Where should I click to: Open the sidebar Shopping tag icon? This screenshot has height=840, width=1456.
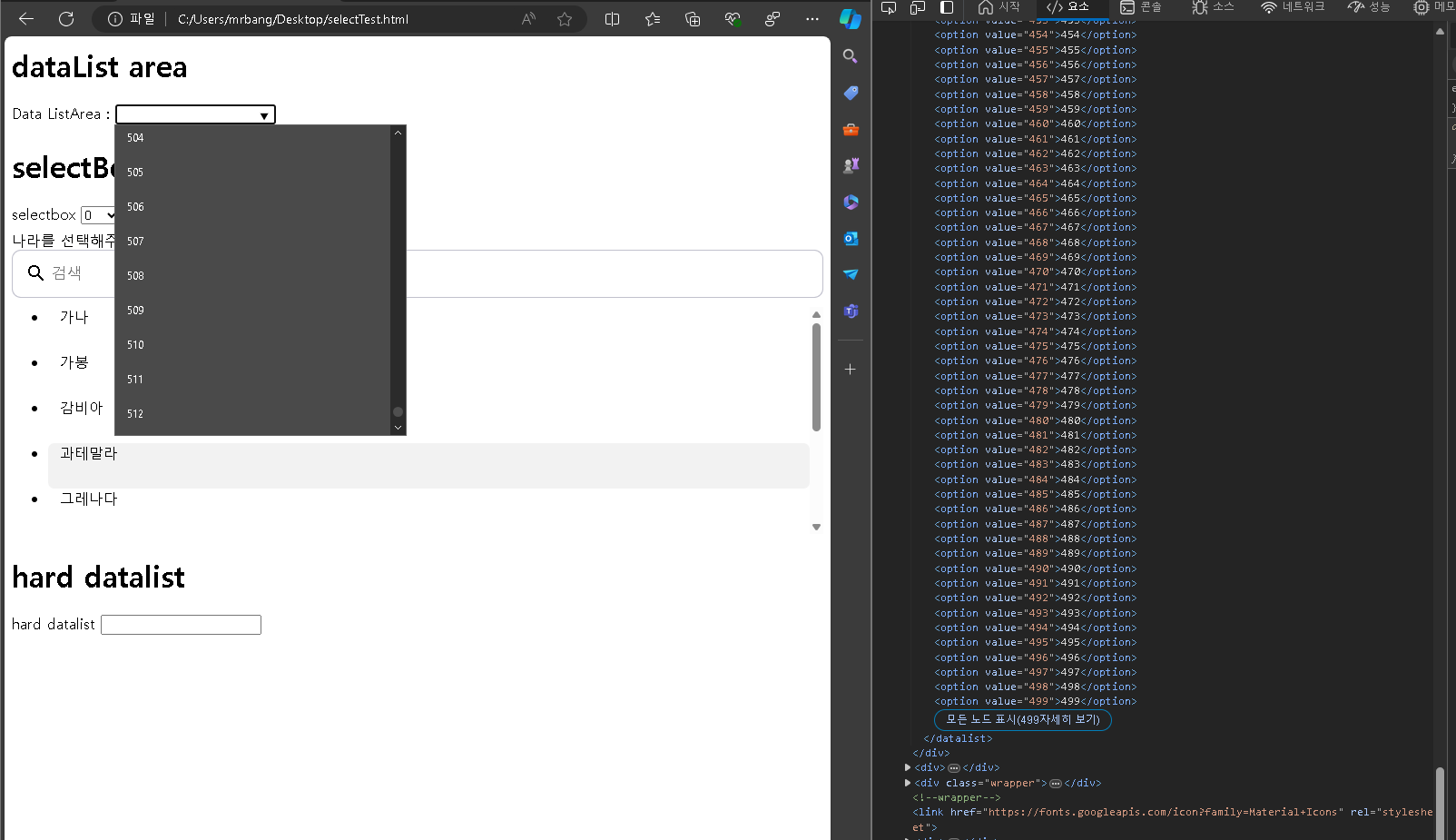tap(851, 93)
